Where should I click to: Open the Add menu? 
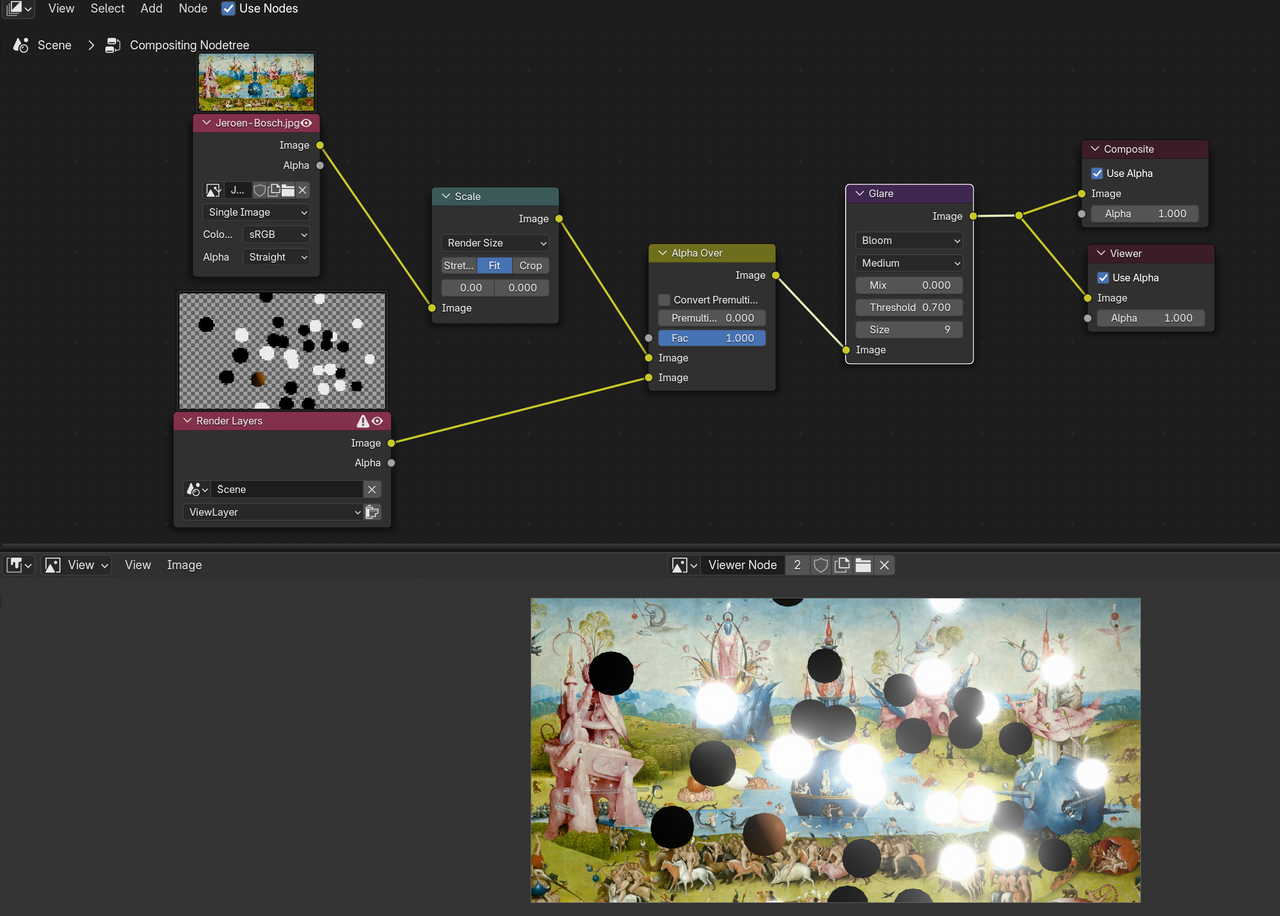click(x=151, y=8)
